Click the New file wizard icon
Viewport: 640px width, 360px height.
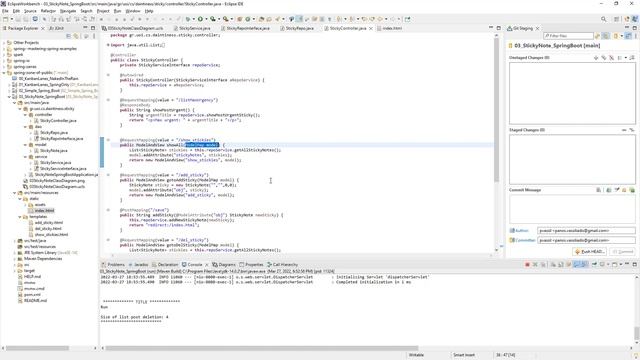pos(5,19)
